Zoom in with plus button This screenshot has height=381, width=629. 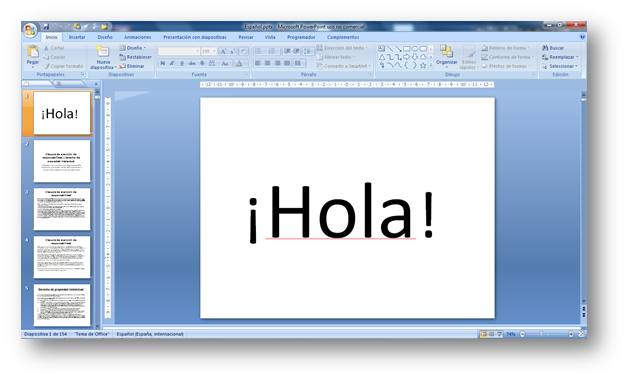(x=571, y=334)
